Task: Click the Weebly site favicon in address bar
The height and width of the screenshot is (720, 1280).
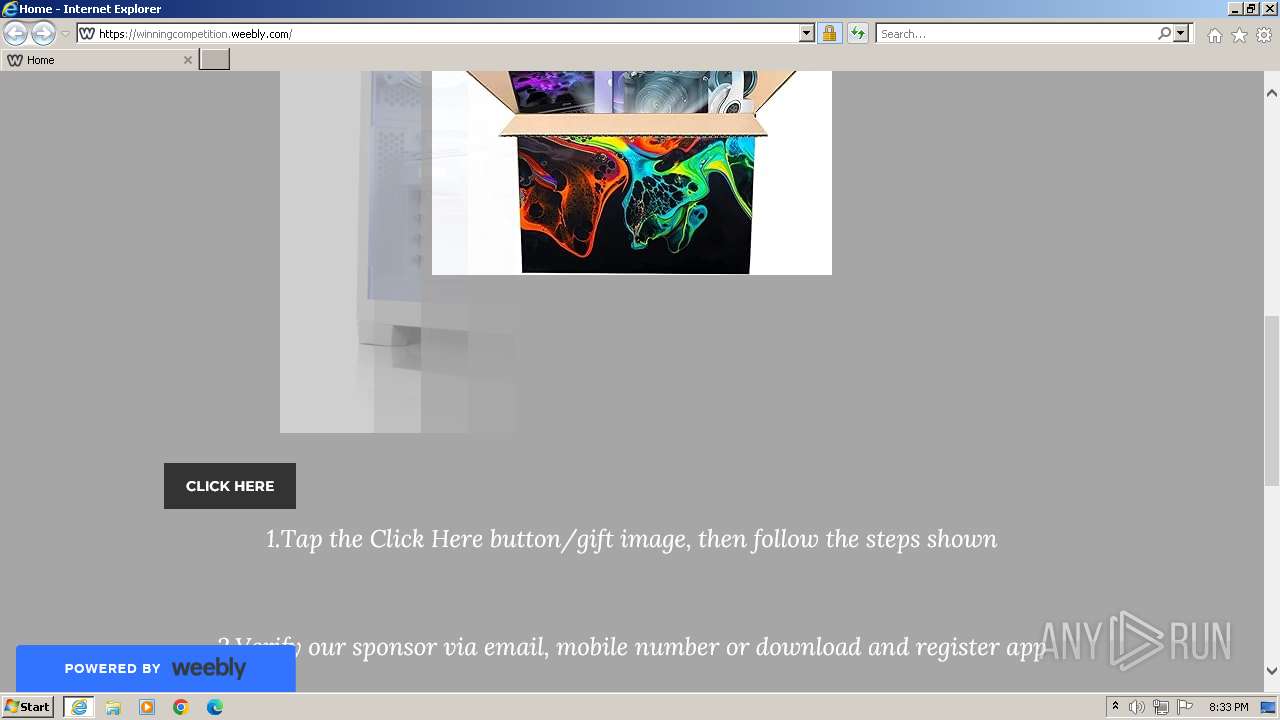Action: [87, 33]
